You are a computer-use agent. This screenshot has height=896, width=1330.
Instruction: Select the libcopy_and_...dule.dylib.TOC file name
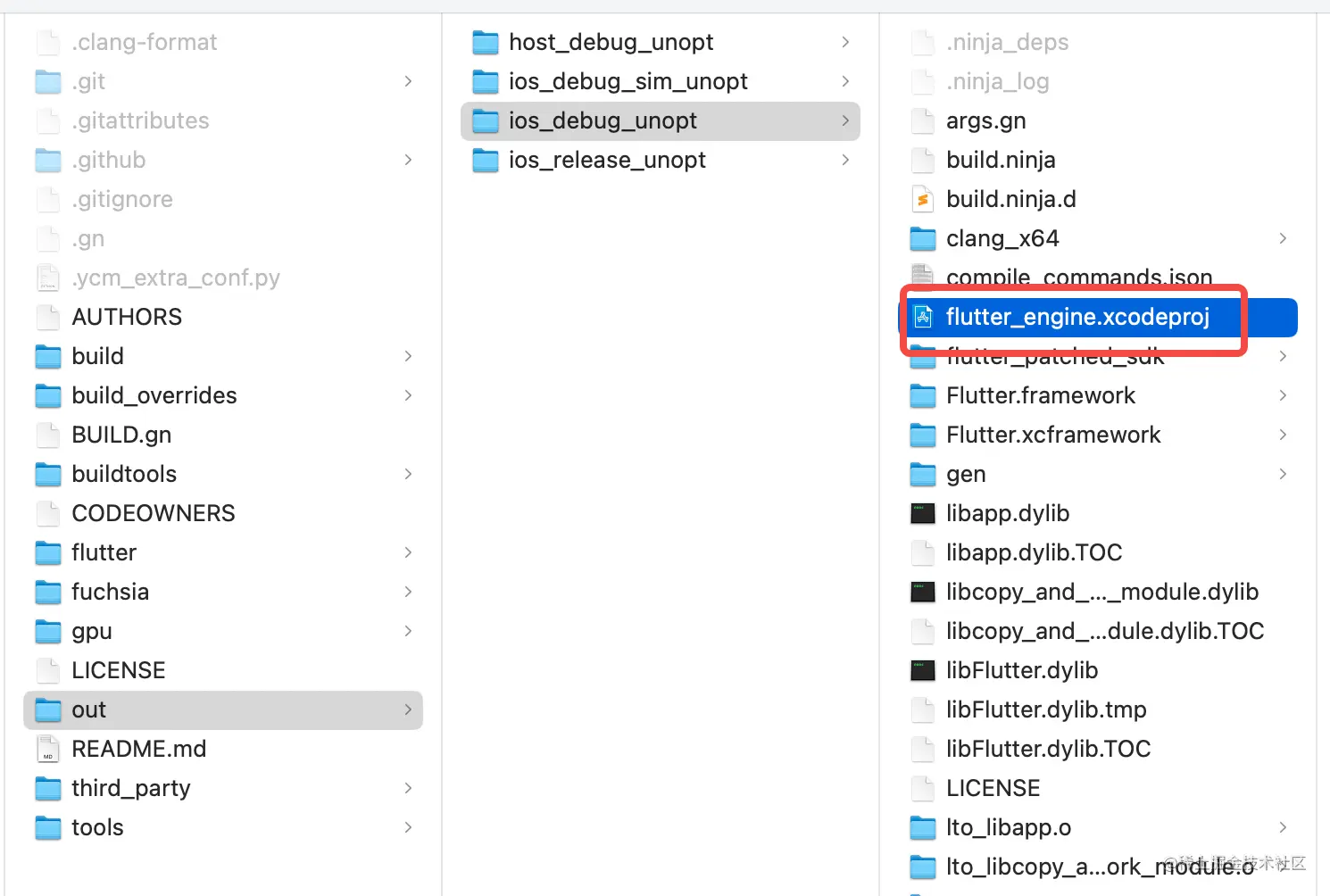point(1105,631)
